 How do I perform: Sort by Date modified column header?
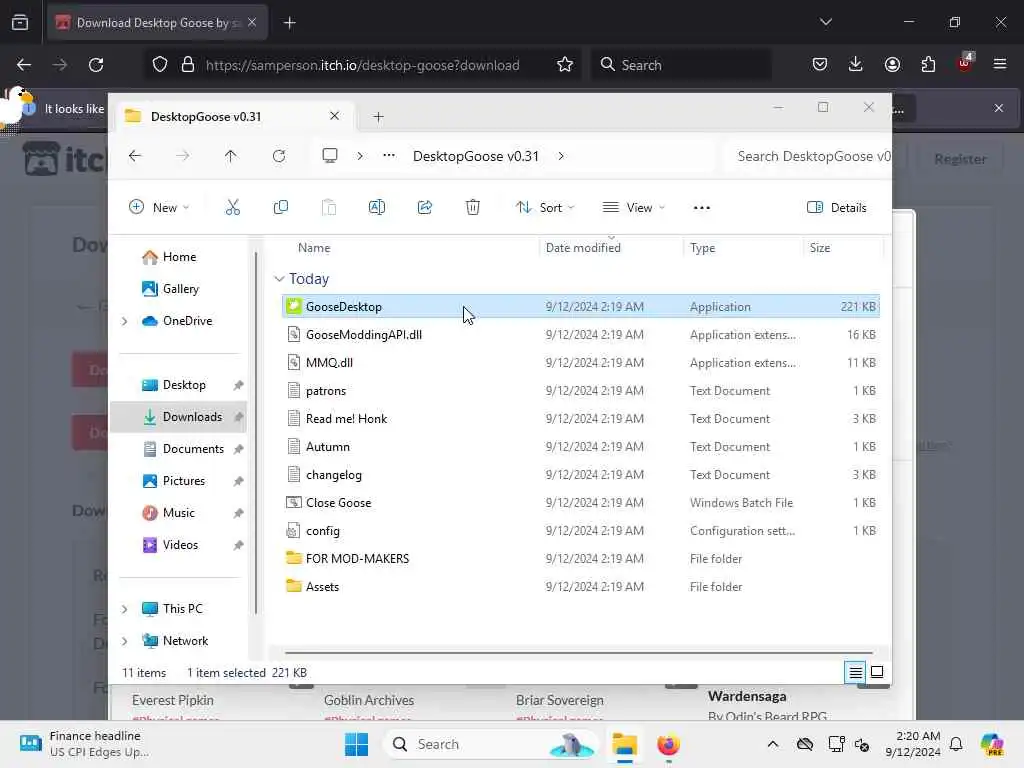583,248
